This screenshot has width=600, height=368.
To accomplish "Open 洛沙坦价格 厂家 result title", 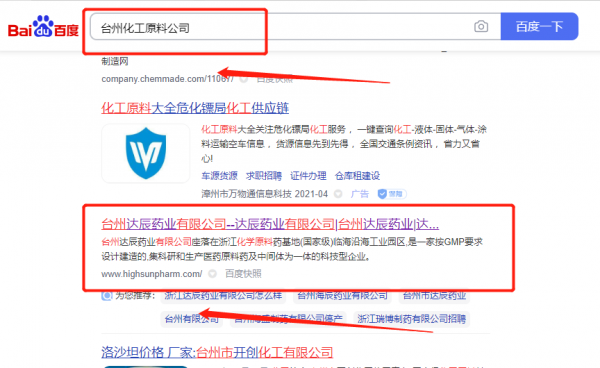I will [217, 352].
